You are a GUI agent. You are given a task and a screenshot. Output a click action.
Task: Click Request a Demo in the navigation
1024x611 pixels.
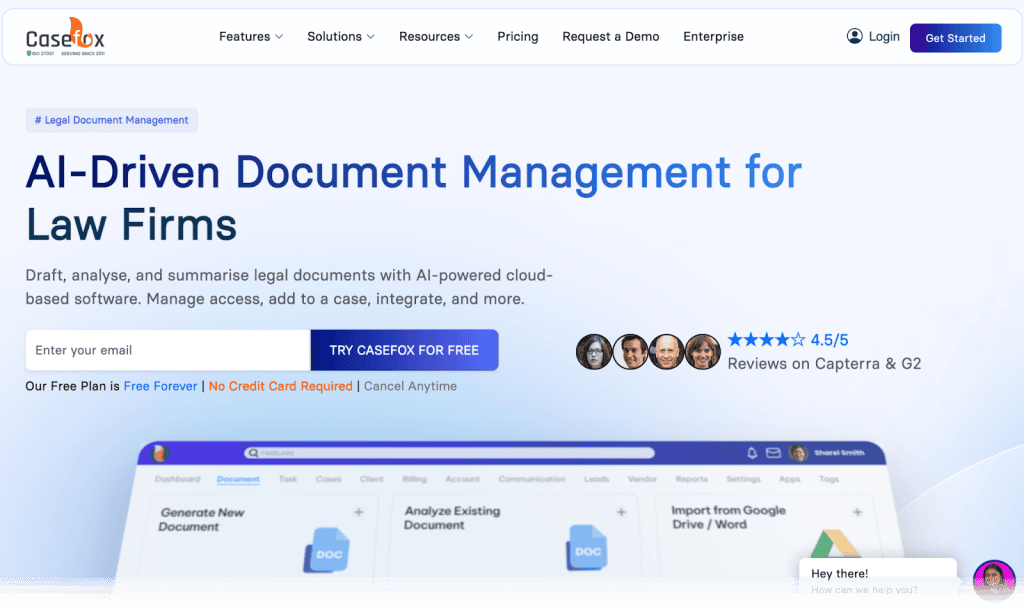[610, 36]
